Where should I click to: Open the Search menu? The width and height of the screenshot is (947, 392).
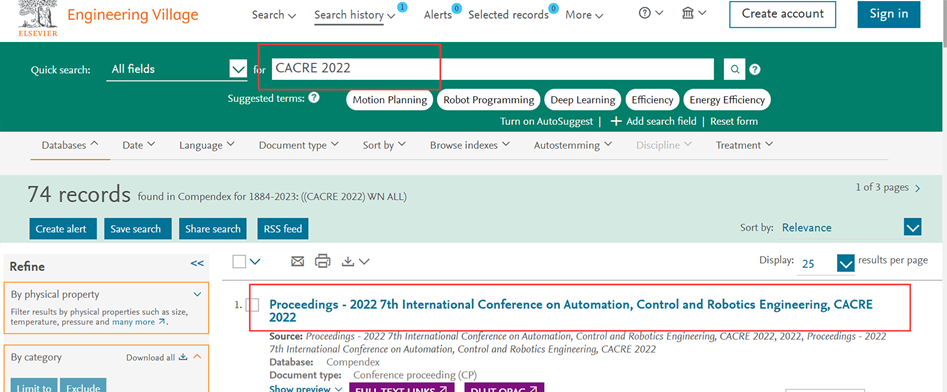[274, 15]
